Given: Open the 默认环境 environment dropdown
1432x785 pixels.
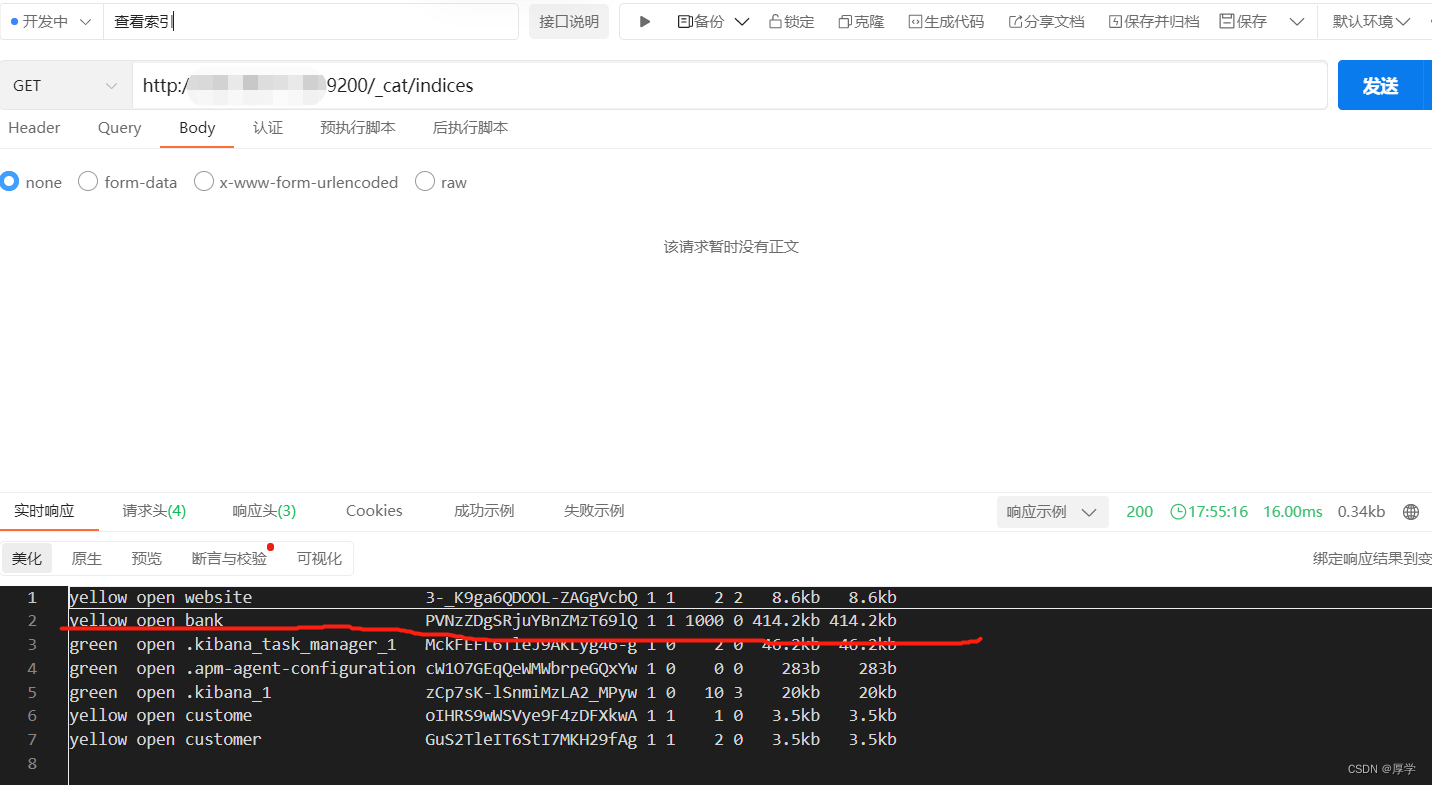Looking at the screenshot, I should click(1371, 22).
